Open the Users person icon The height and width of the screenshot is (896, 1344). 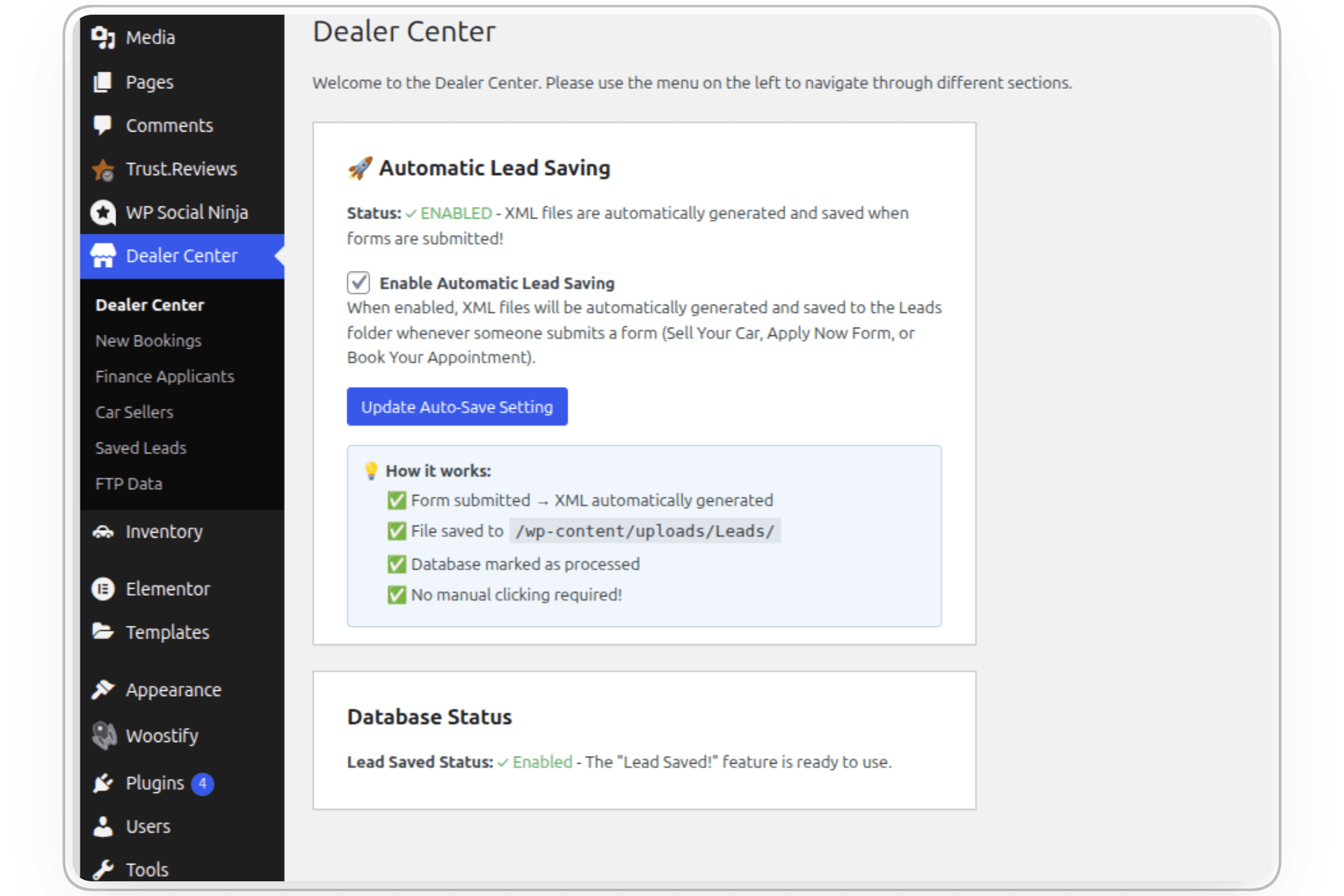(104, 826)
